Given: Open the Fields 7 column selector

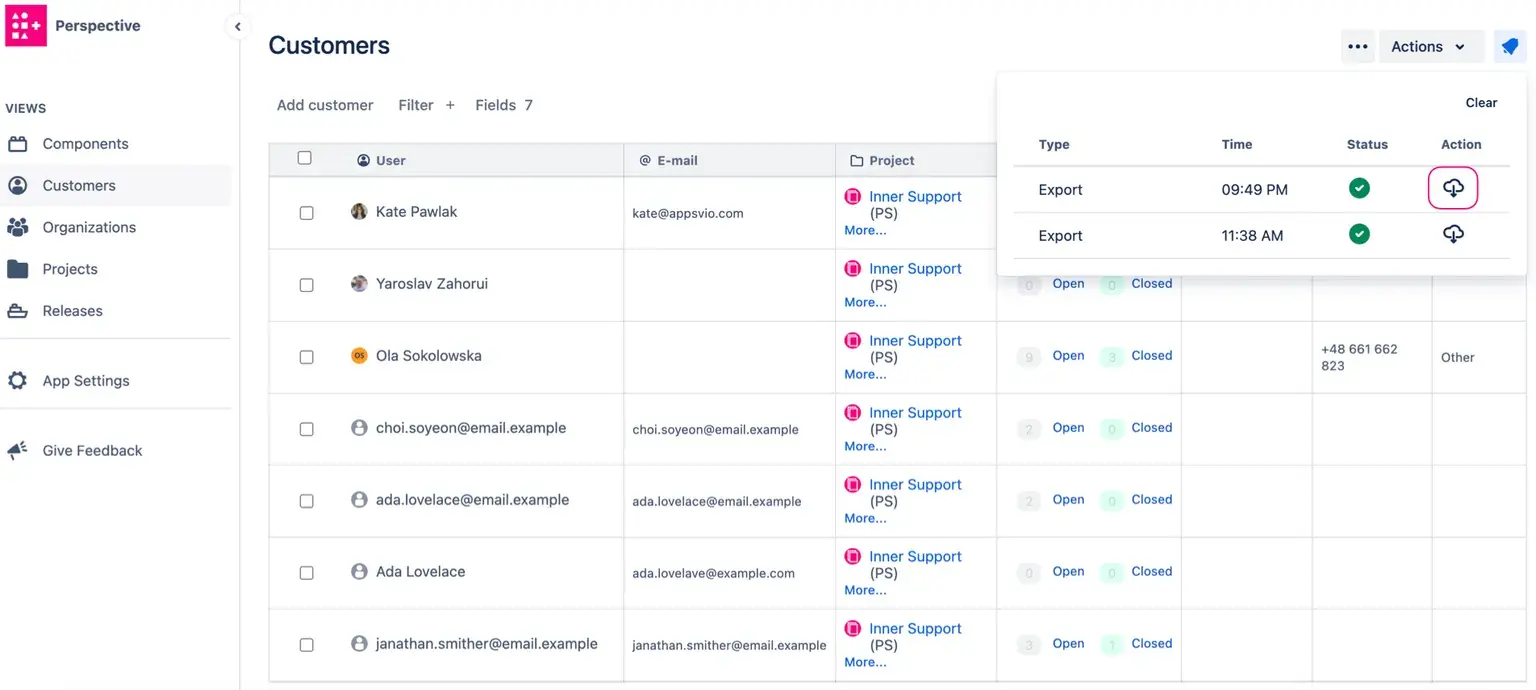Looking at the screenshot, I should tap(503, 105).
